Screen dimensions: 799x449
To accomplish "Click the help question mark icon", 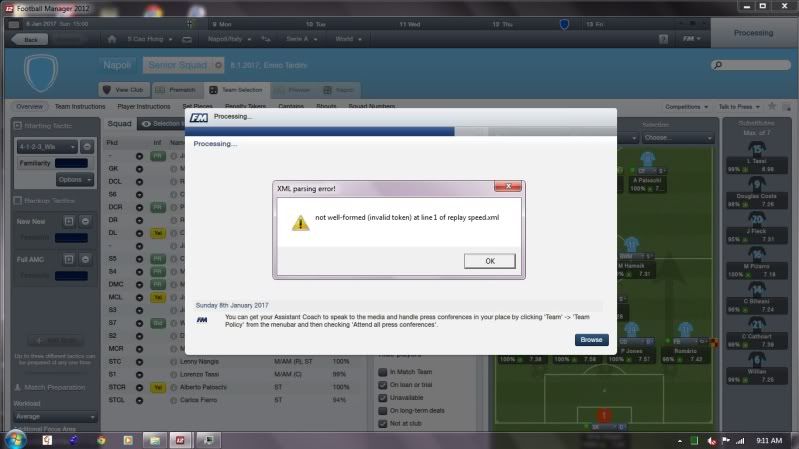I will 663,39.
